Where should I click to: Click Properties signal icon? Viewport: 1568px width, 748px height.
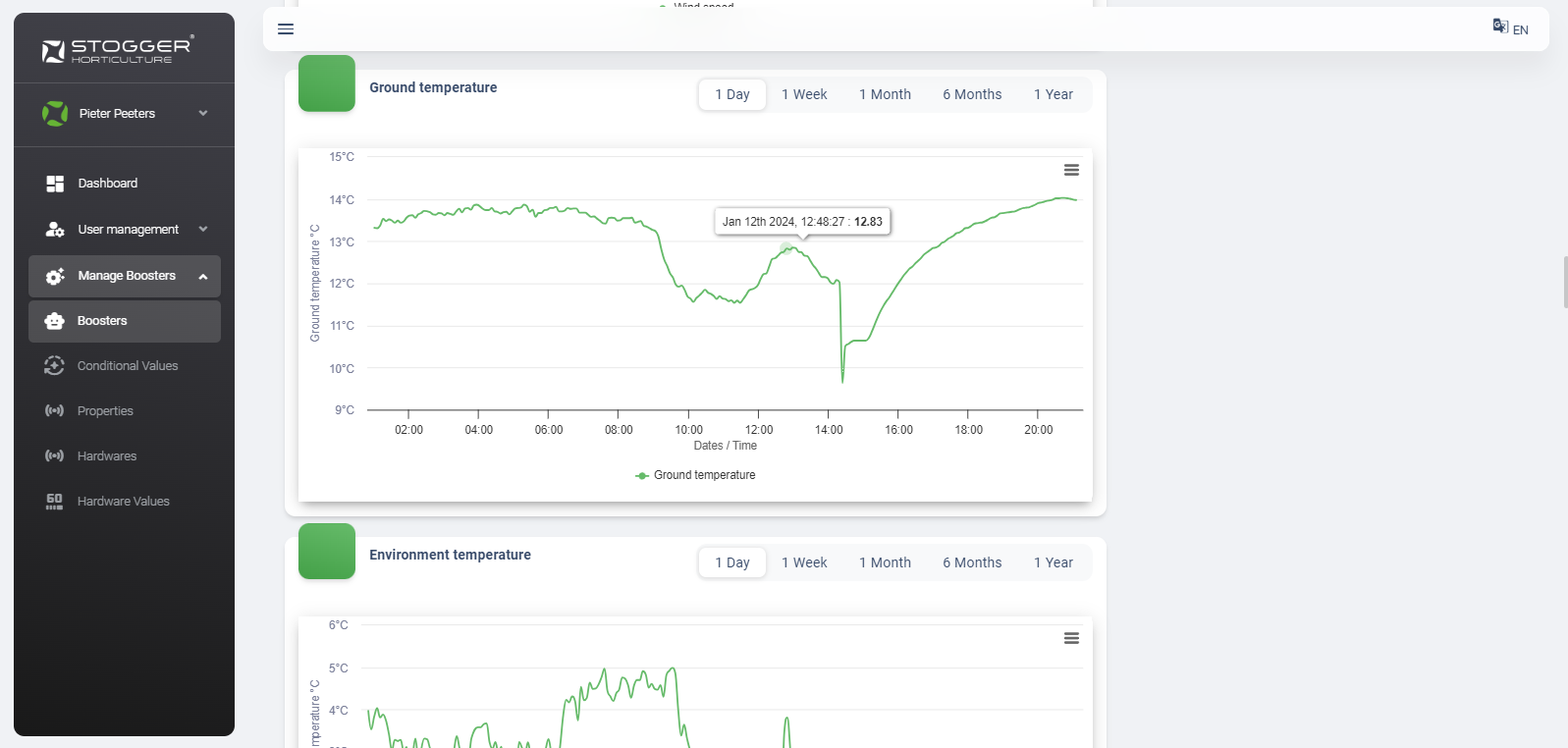pyautogui.click(x=54, y=410)
